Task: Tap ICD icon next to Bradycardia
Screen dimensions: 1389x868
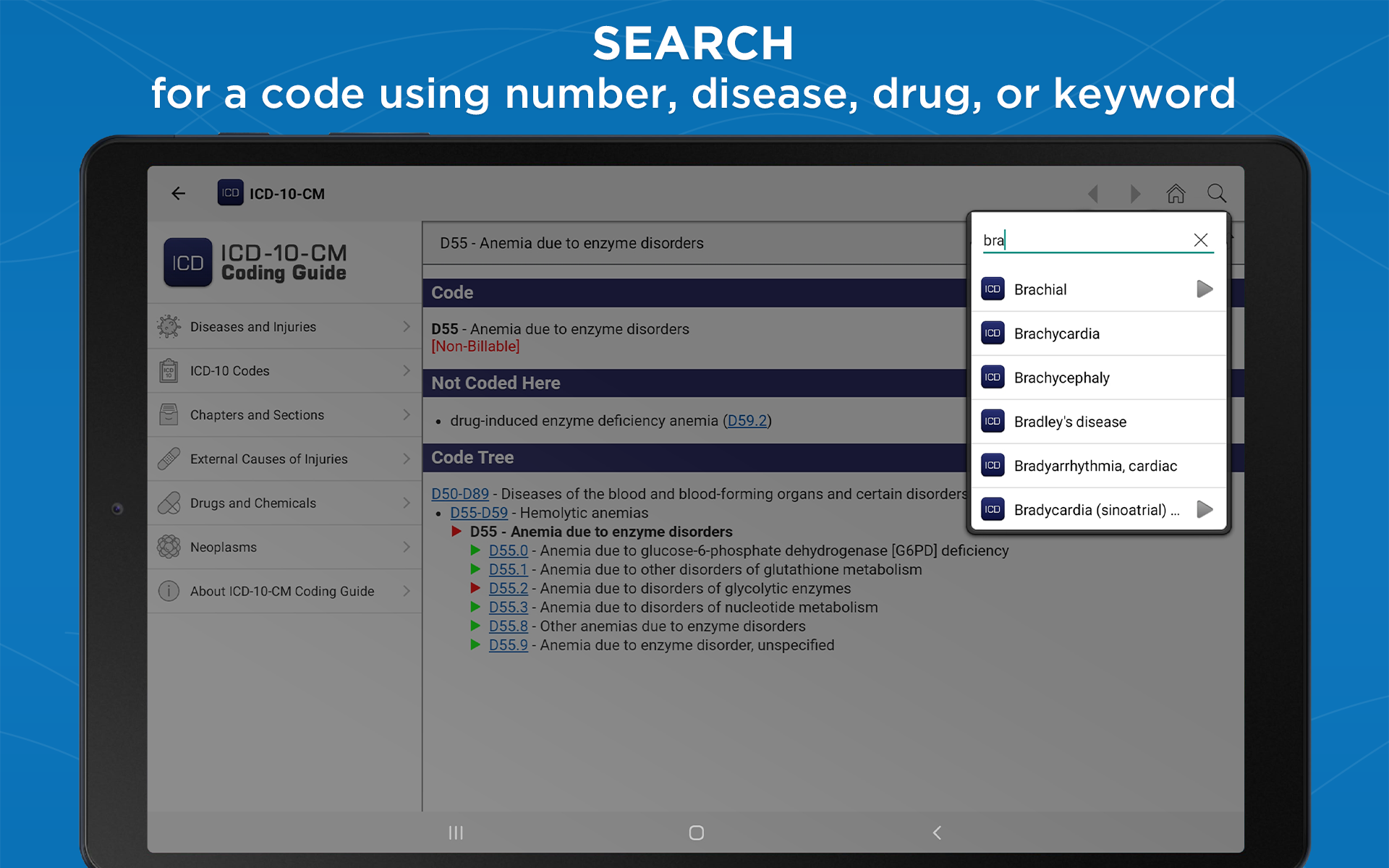Action: point(993,510)
